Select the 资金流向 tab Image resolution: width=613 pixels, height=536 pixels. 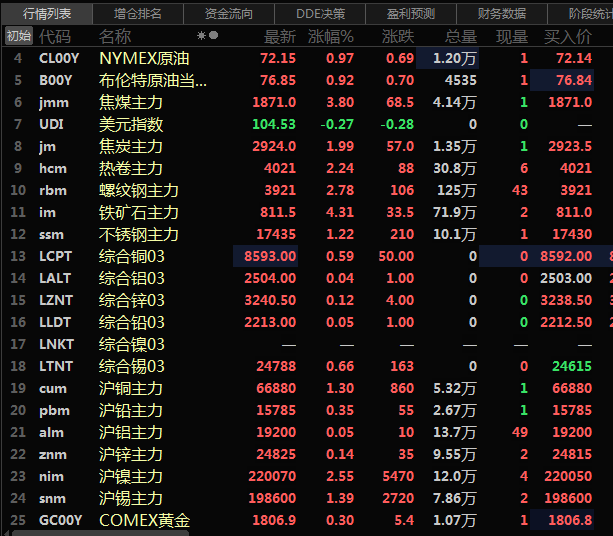click(x=229, y=13)
